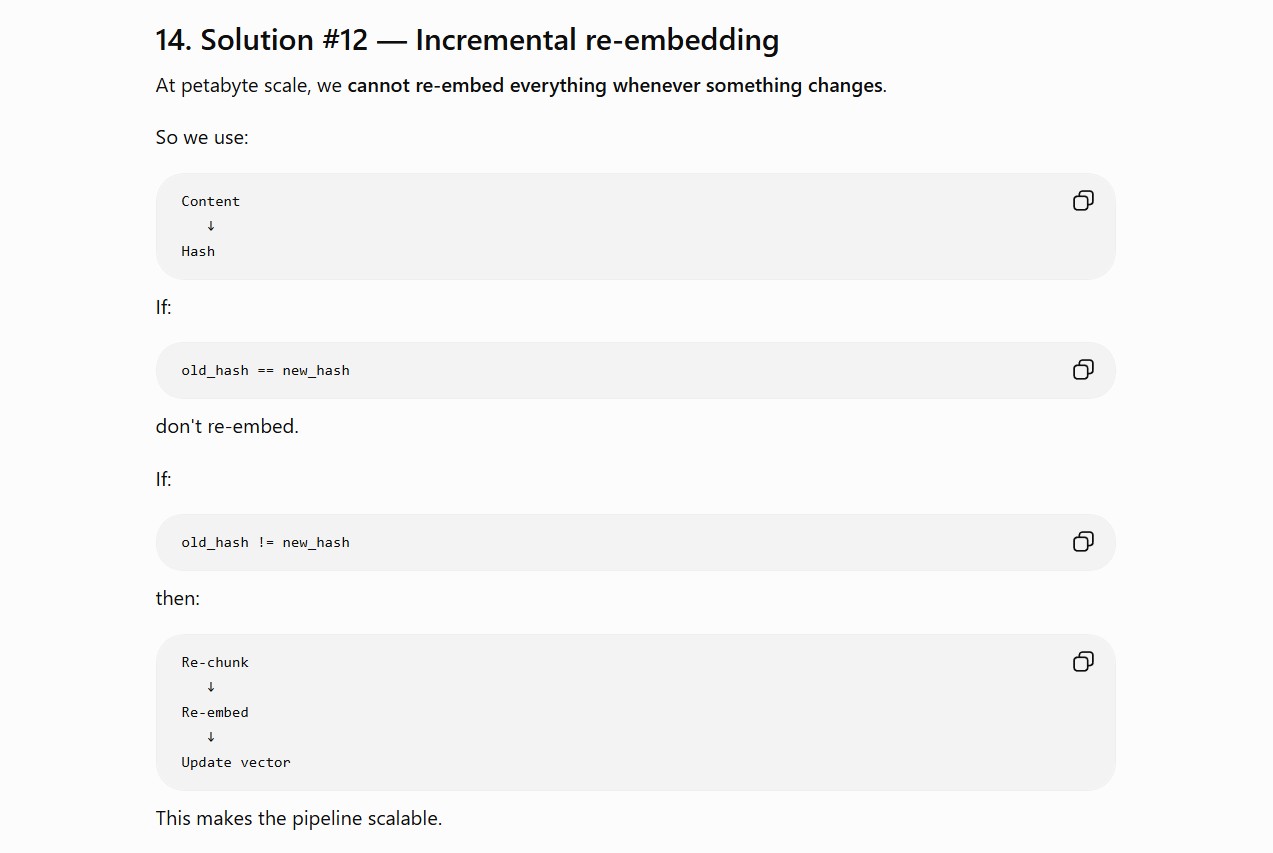Click the Update vector line in the code block

tap(236, 762)
